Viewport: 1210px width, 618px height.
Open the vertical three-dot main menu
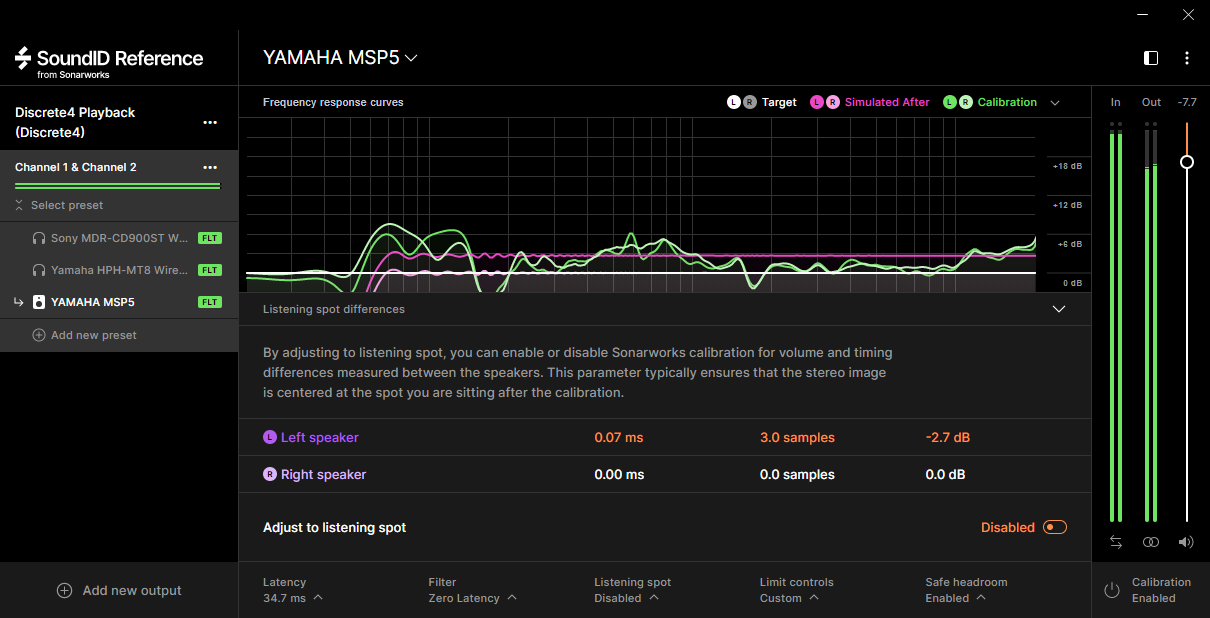pos(1187,58)
